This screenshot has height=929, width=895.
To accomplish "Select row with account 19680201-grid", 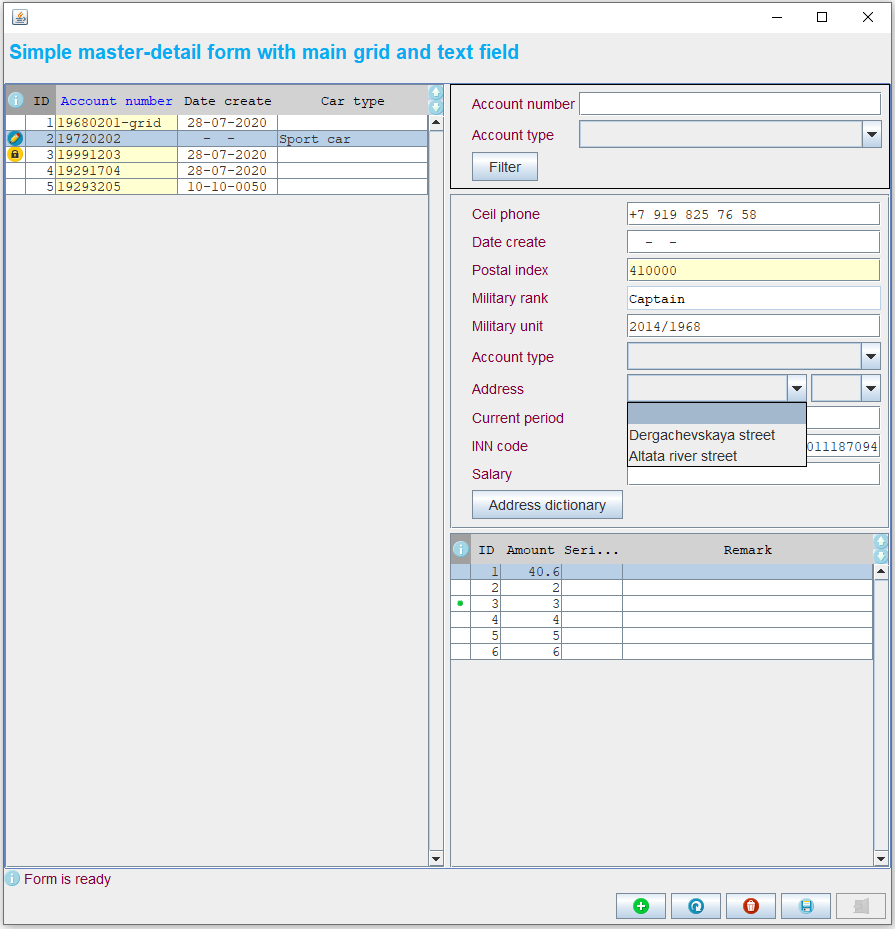I will tap(217, 123).
